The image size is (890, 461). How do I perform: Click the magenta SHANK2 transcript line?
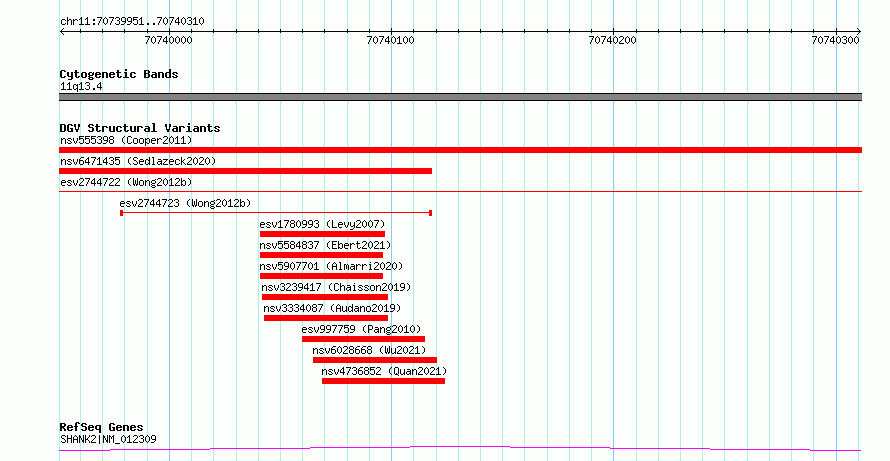coord(460,449)
